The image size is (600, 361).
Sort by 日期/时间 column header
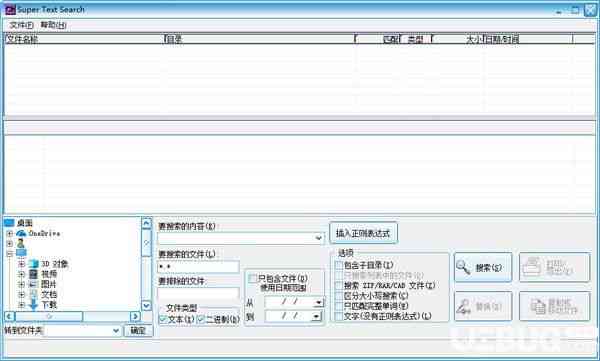click(x=527, y=39)
